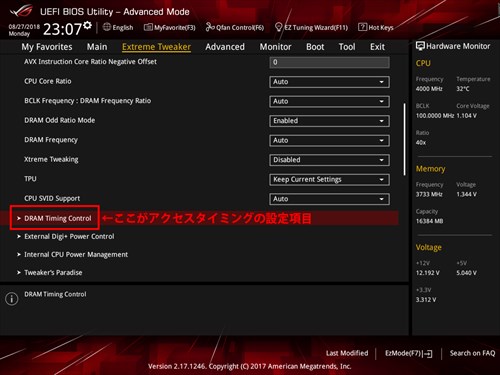Expand Tweaker's Paradise submenu
Viewport: 500px width, 375px height.
pos(50,272)
